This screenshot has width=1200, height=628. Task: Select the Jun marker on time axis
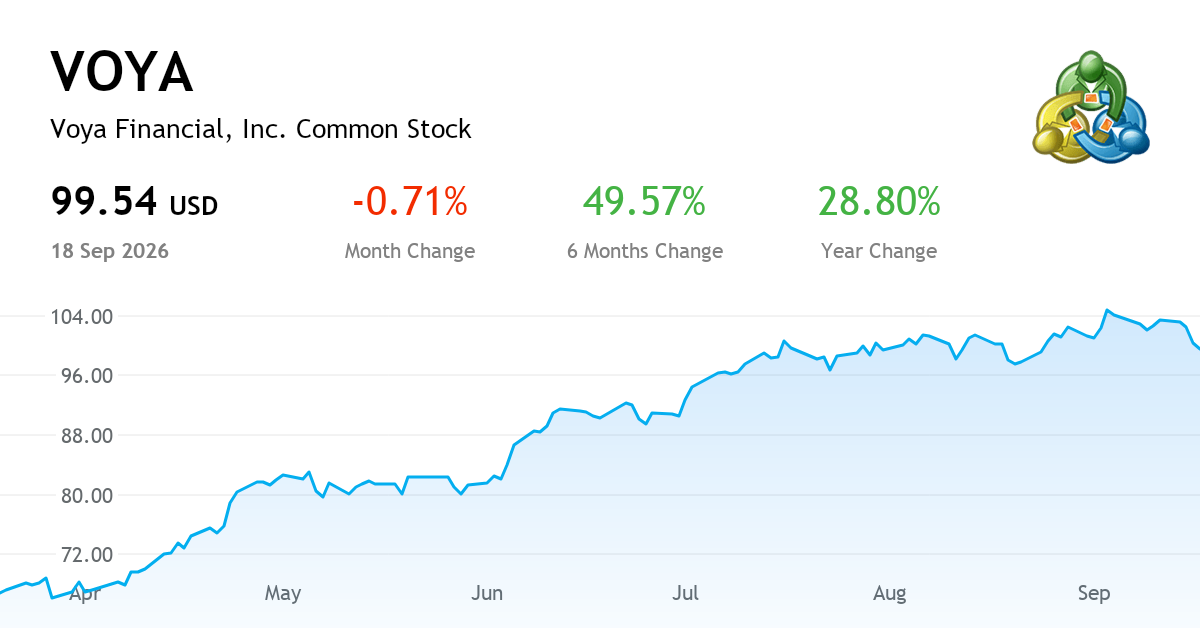[487, 594]
